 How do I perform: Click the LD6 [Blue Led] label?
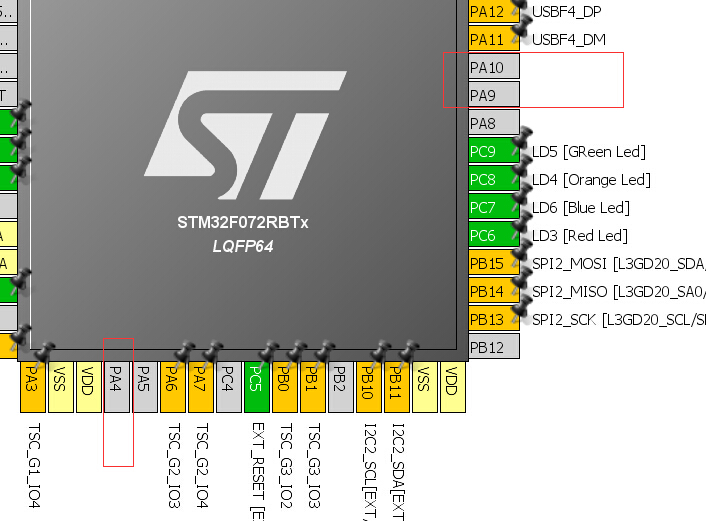coord(580,208)
